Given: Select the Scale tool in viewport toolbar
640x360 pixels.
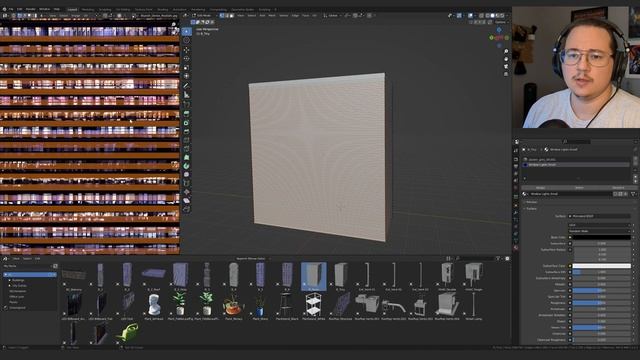Looking at the screenshot, I should (x=187, y=67).
